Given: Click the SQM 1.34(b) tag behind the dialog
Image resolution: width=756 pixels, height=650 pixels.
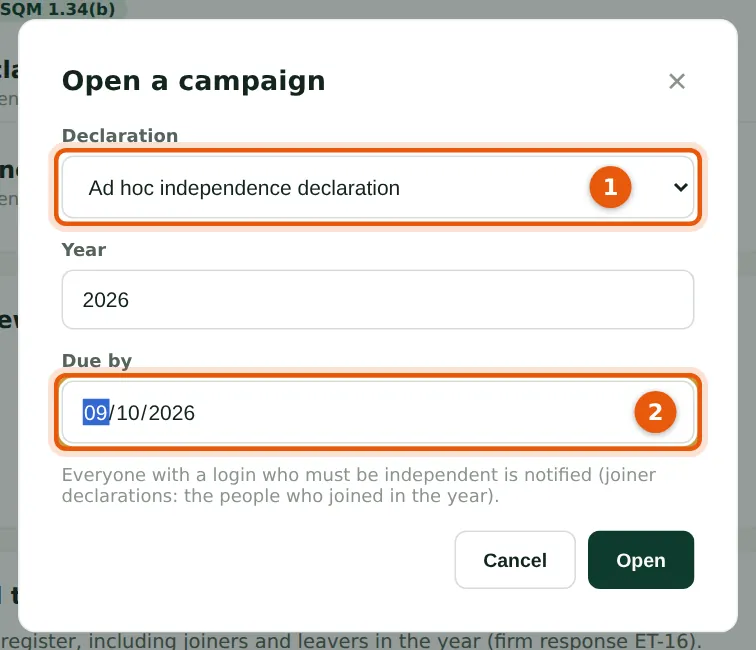Looking at the screenshot, I should (58, 9).
